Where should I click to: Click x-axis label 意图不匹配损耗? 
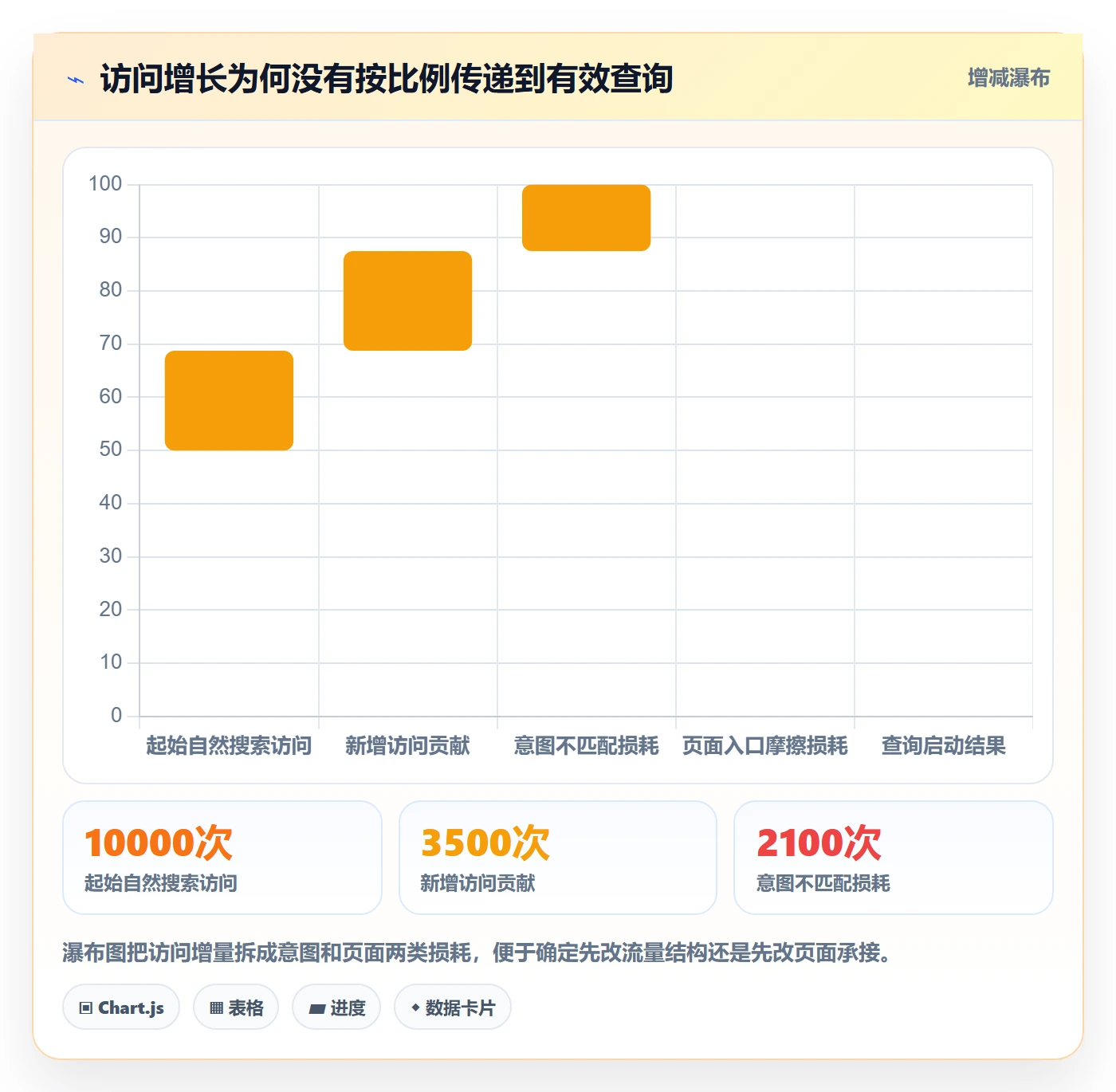point(586,746)
